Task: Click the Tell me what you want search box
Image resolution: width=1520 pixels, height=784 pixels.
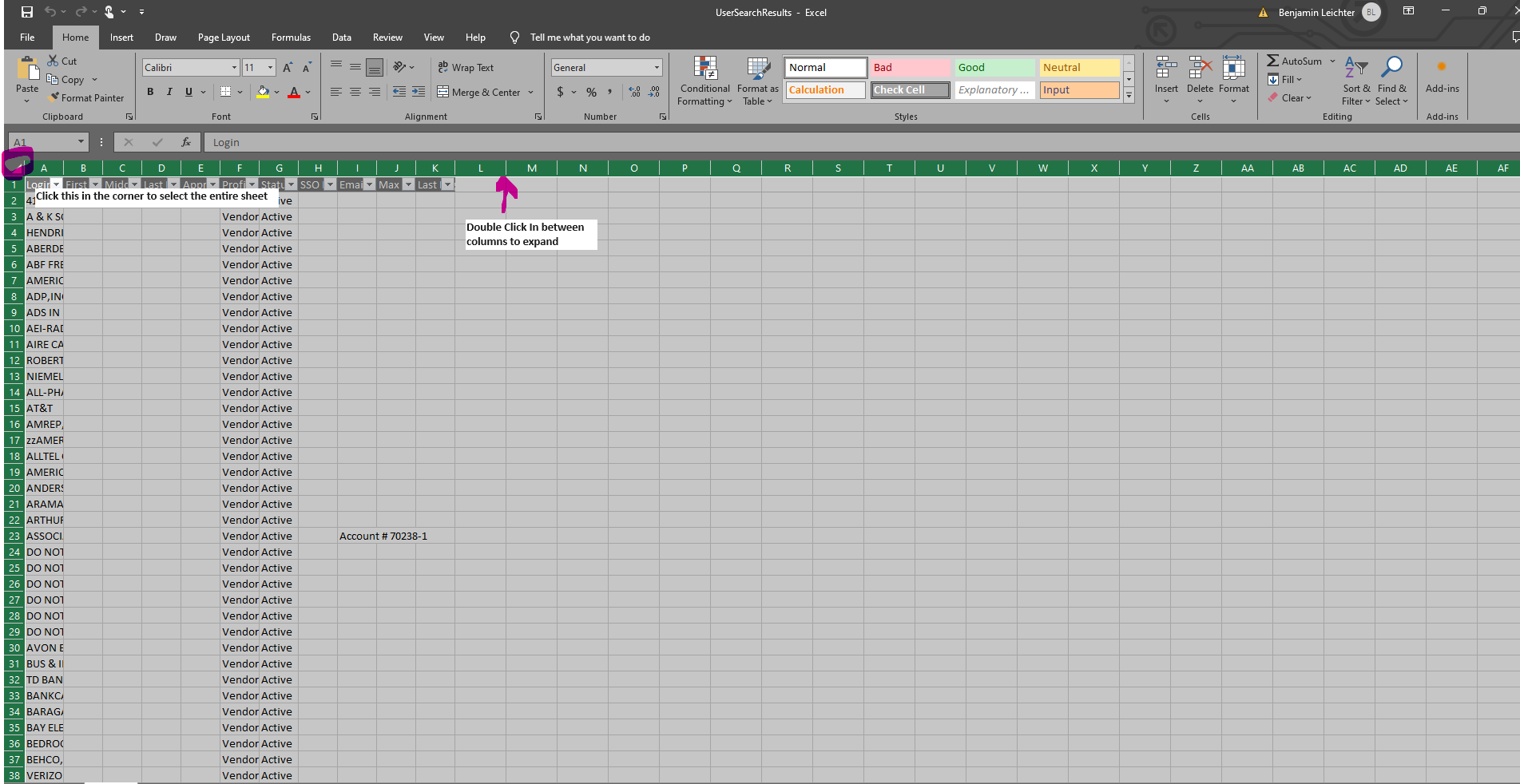Action: pos(589,38)
